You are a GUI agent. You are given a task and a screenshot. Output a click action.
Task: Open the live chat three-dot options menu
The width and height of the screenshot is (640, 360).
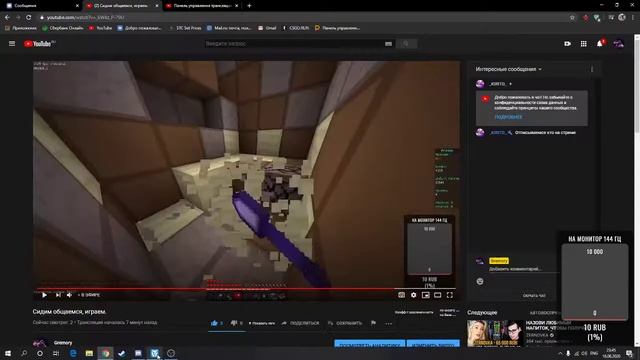click(592, 69)
